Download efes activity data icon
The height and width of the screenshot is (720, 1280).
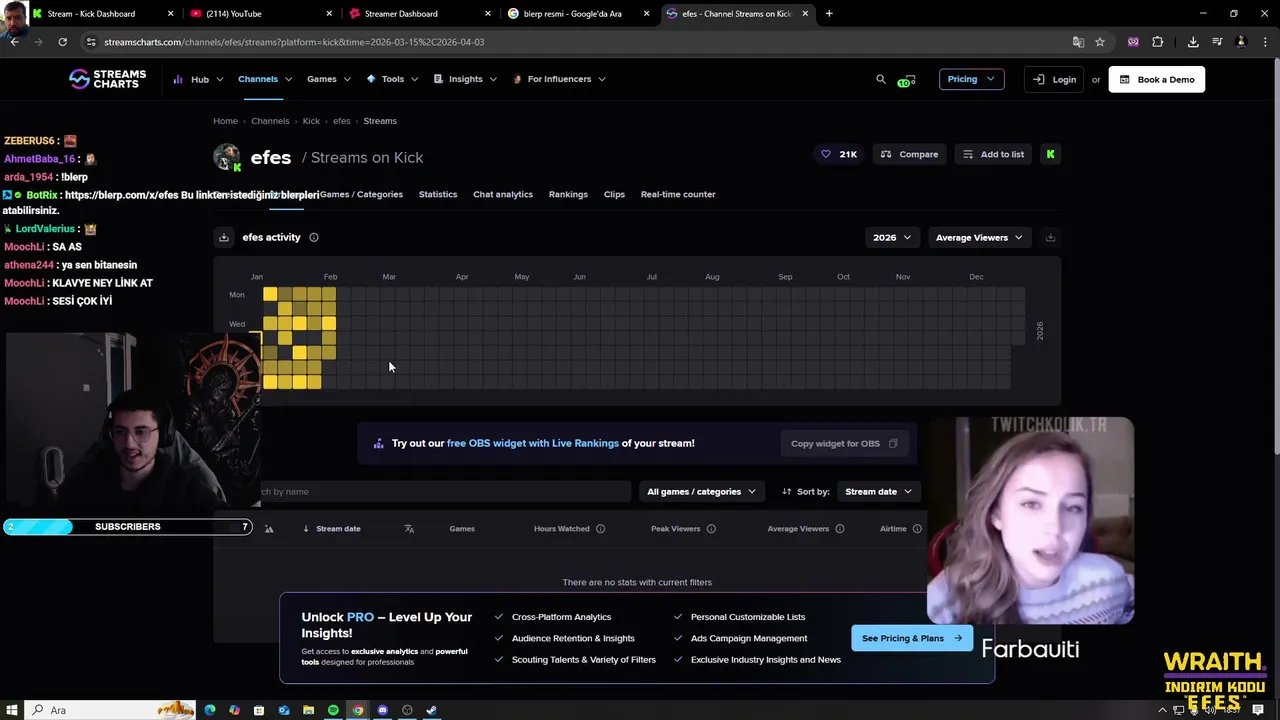pos(224,237)
